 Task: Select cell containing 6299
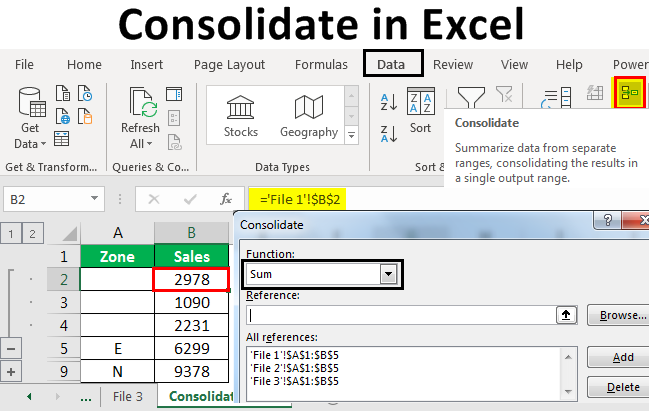(x=192, y=349)
